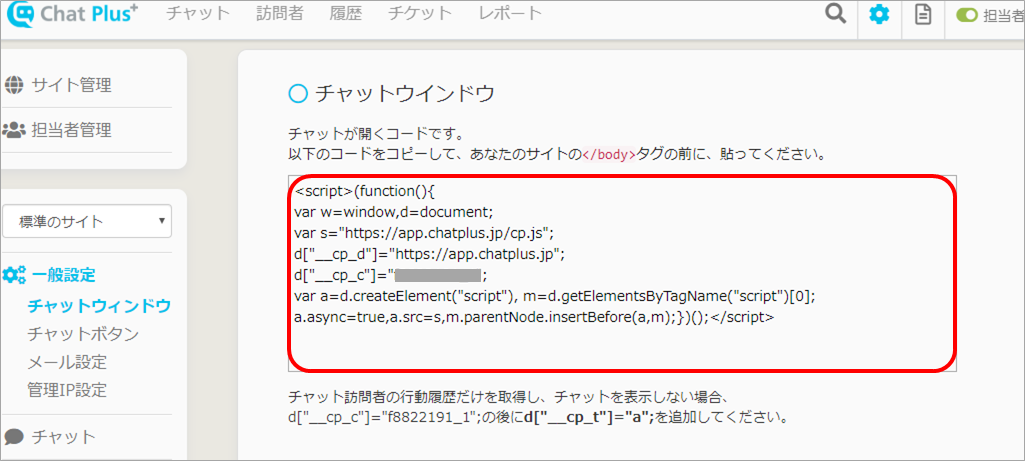The width and height of the screenshot is (1025, 461).
Task: Click the code line var s="https://app.chatplus.jp/cp.js";
Action: point(424,232)
